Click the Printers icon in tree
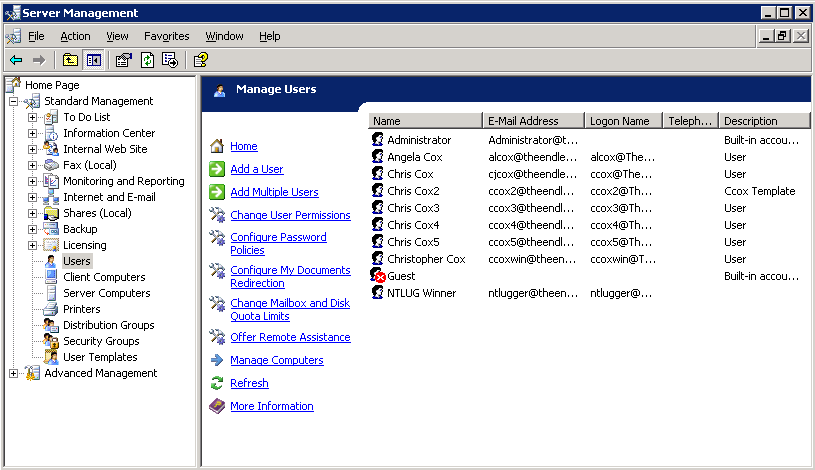815x470 pixels. pyautogui.click(x=51, y=309)
